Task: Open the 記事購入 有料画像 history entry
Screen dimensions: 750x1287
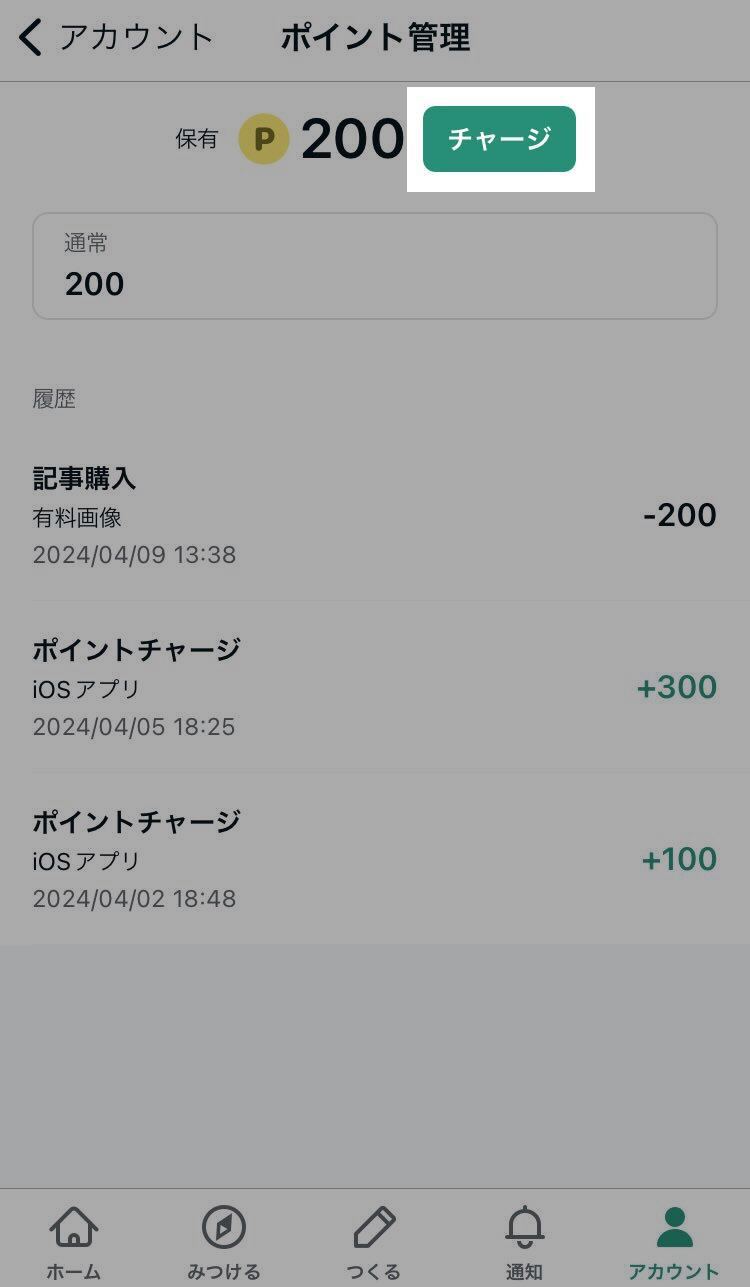Action: [x=375, y=515]
